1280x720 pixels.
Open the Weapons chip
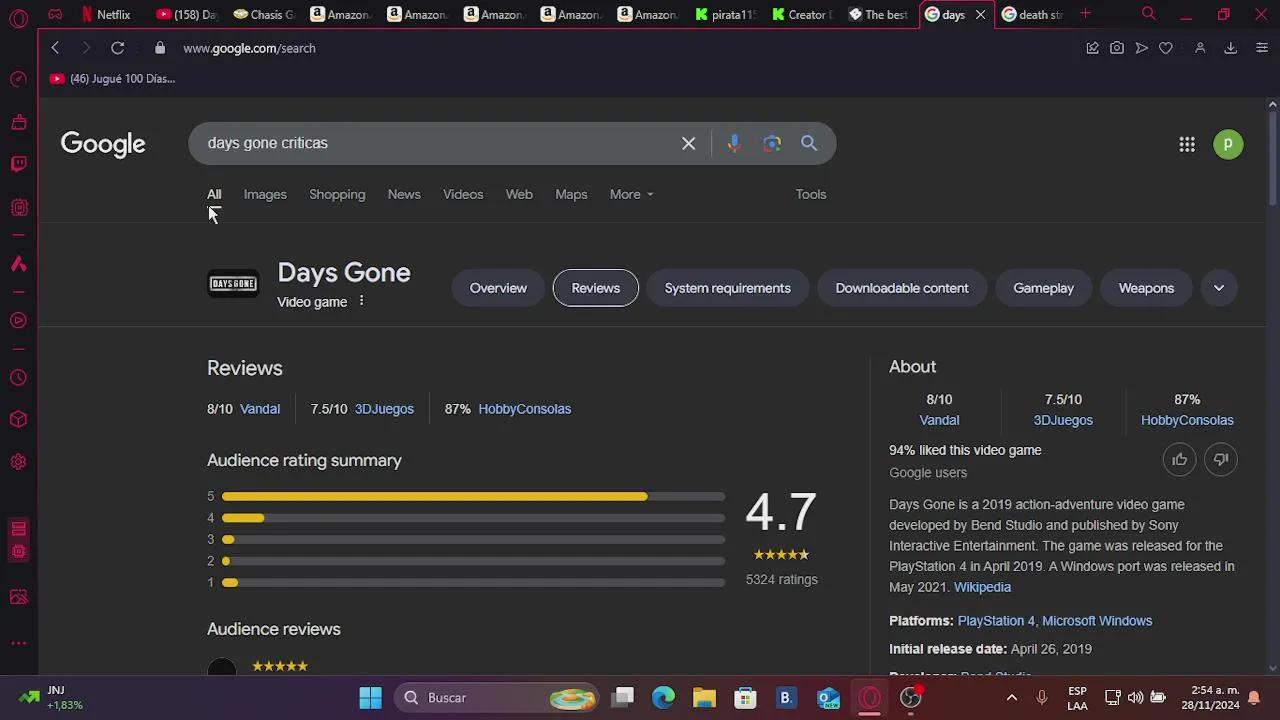coord(1146,288)
